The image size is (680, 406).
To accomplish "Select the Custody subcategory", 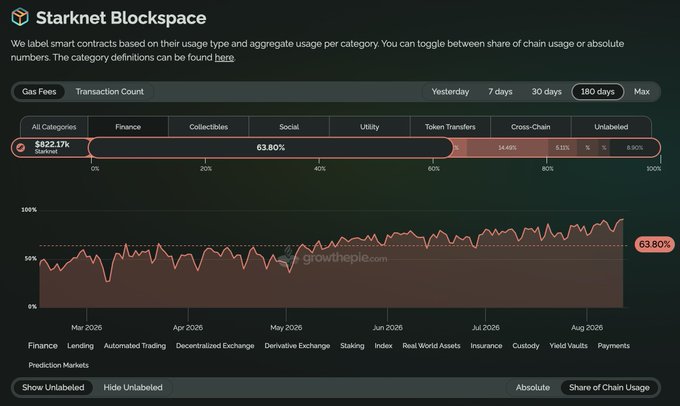I will pos(526,346).
